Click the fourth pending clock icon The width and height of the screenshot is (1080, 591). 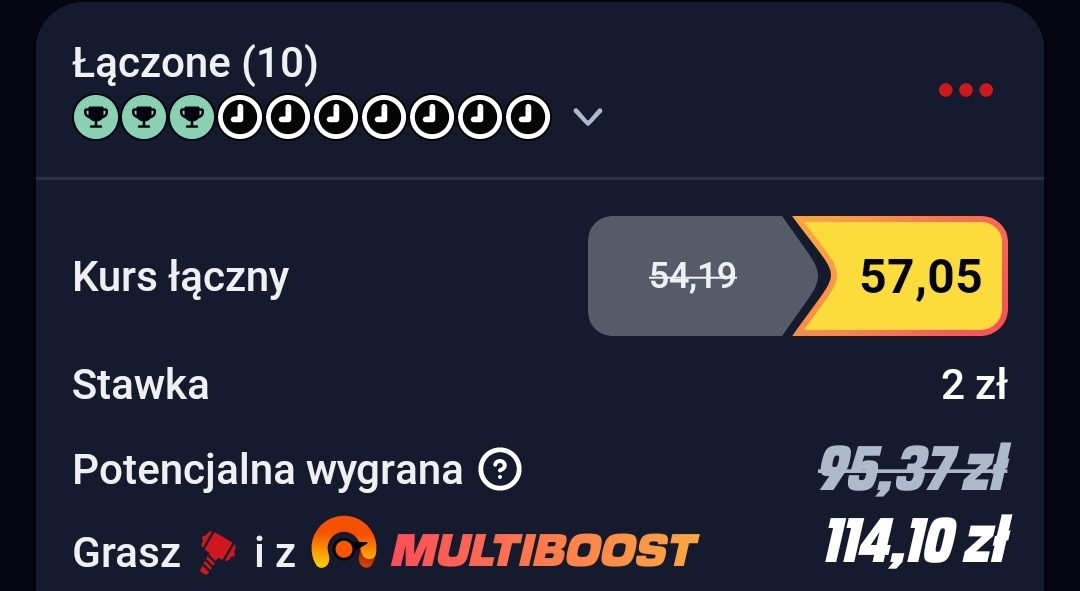tap(384, 117)
